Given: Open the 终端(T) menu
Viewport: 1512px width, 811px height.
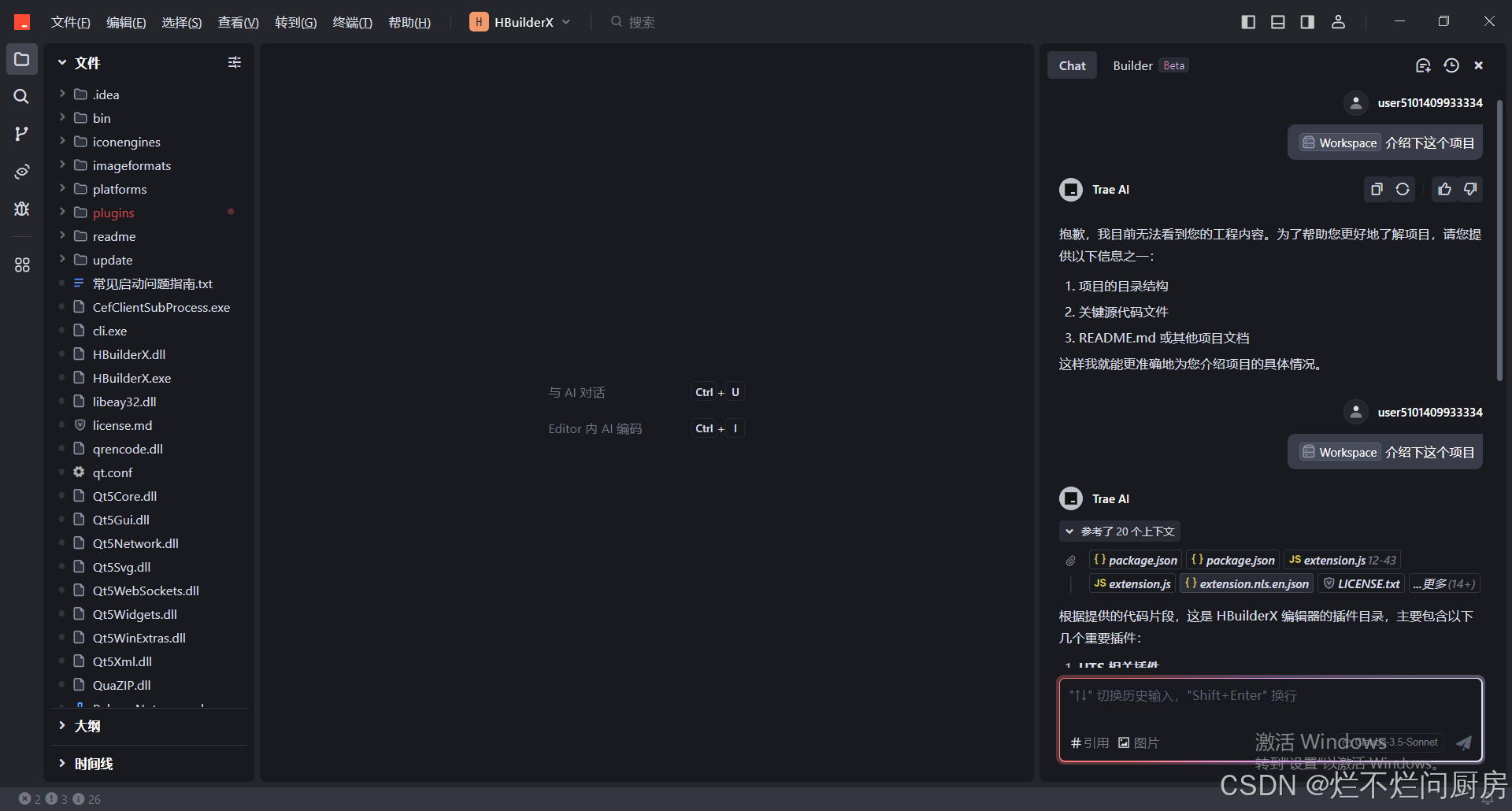Looking at the screenshot, I should [x=352, y=22].
